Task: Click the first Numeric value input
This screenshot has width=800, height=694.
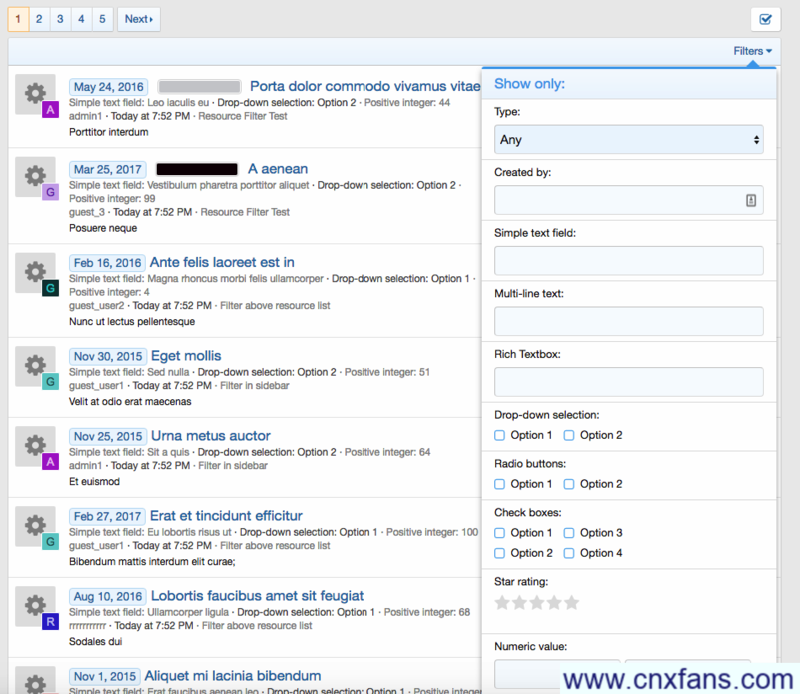Action: 557,674
